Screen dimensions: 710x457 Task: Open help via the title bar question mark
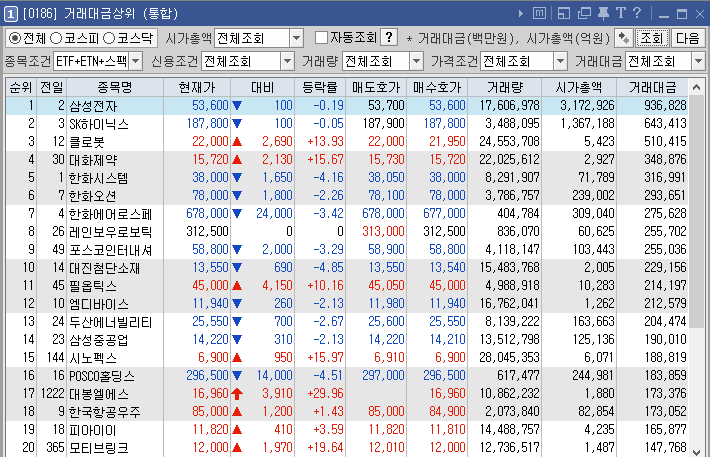tap(637, 13)
